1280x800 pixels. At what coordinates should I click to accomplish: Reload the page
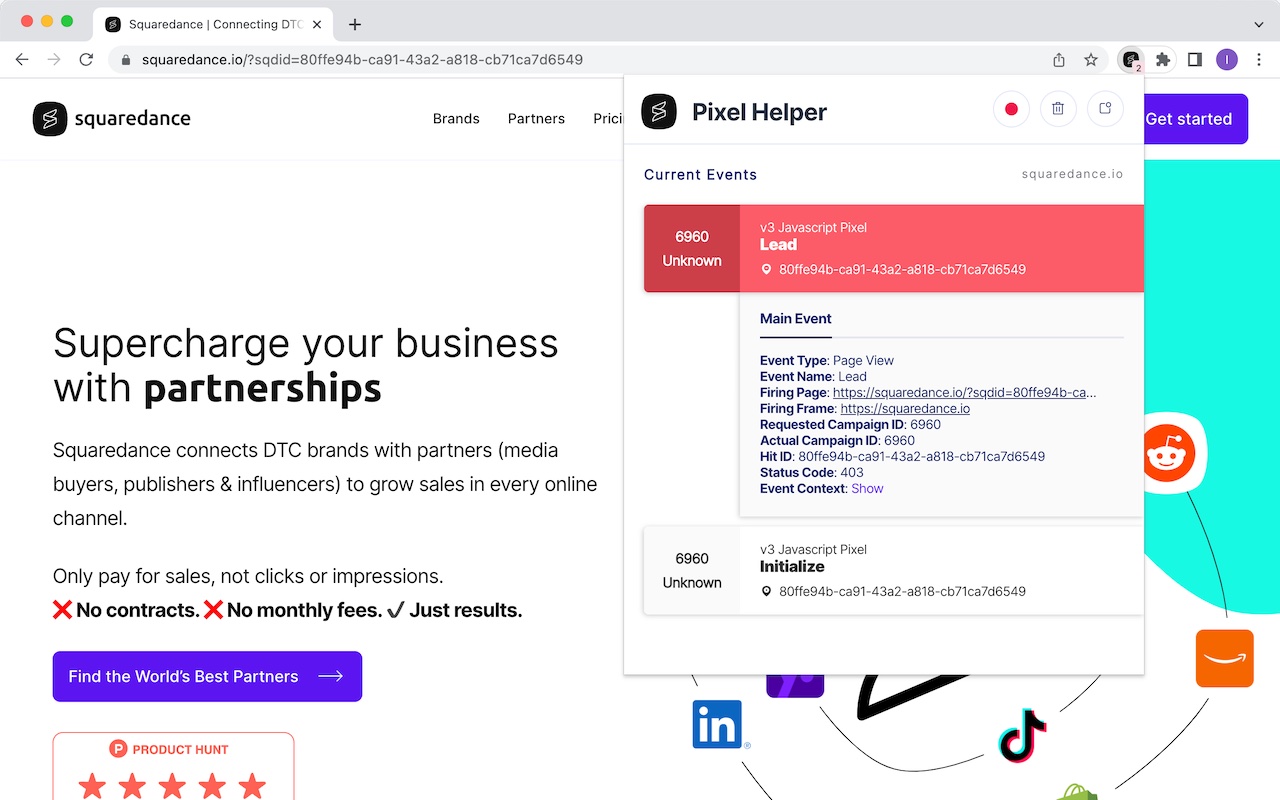click(86, 60)
